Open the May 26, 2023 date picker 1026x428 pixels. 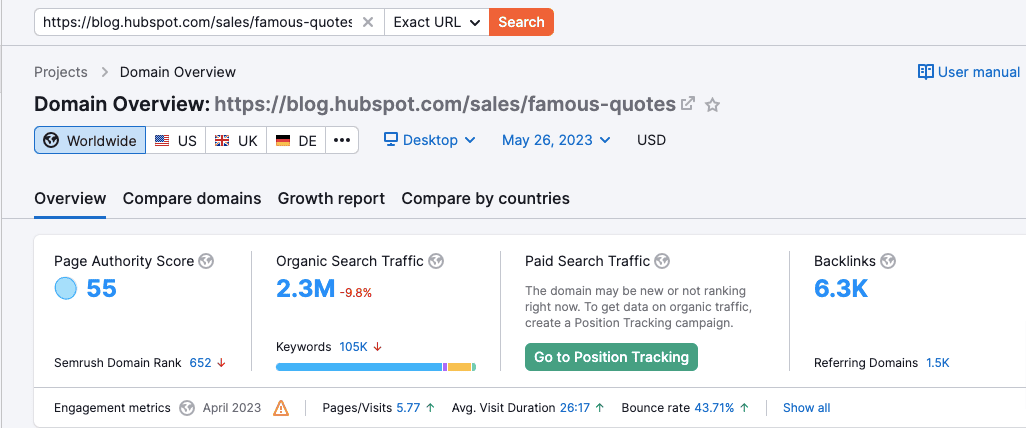pyautogui.click(x=556, y=140)
